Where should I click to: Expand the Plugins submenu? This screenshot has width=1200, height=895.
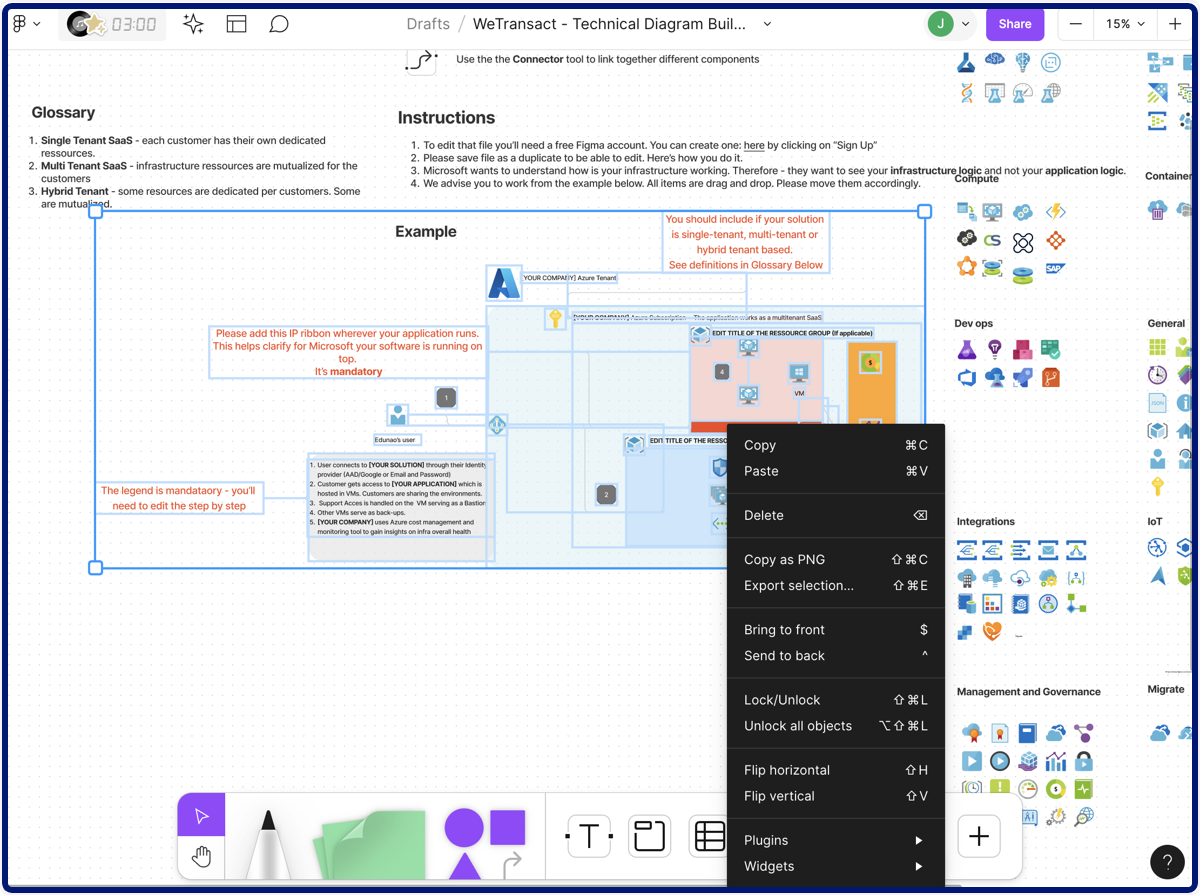click(836, 840)
